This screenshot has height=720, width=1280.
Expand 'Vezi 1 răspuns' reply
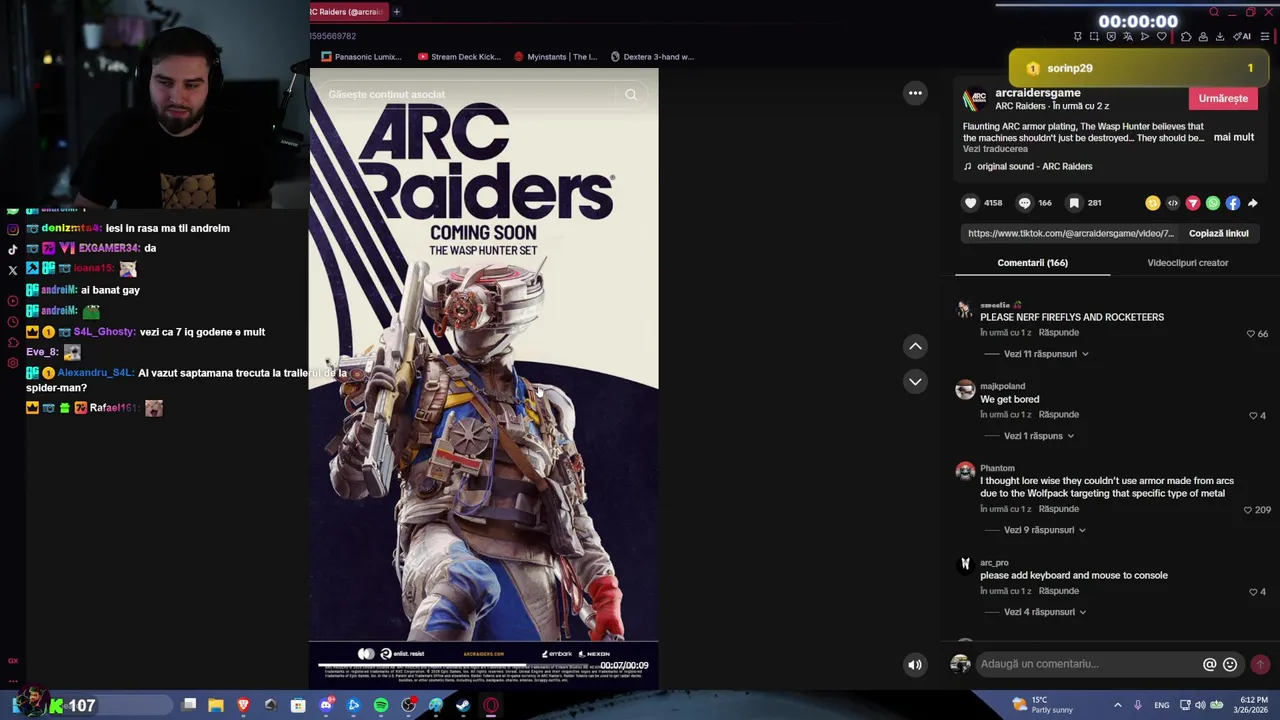(x=1039, y=436)
